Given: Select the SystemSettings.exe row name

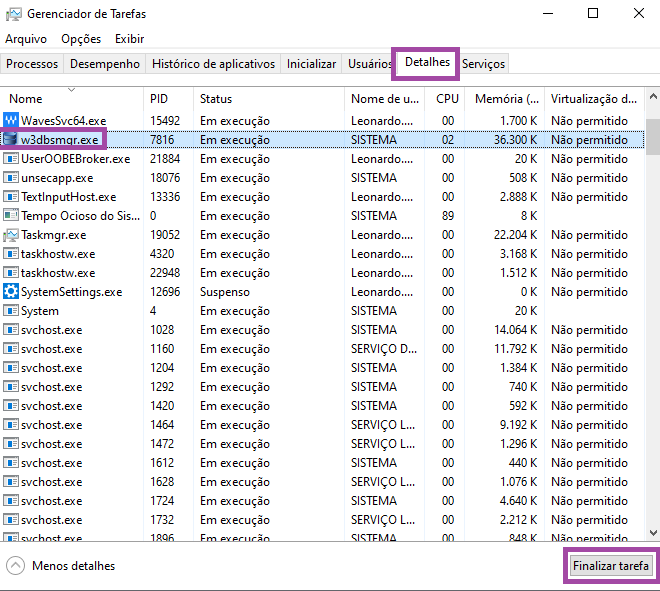Looking at the screenshot, I should coord(72,292).
